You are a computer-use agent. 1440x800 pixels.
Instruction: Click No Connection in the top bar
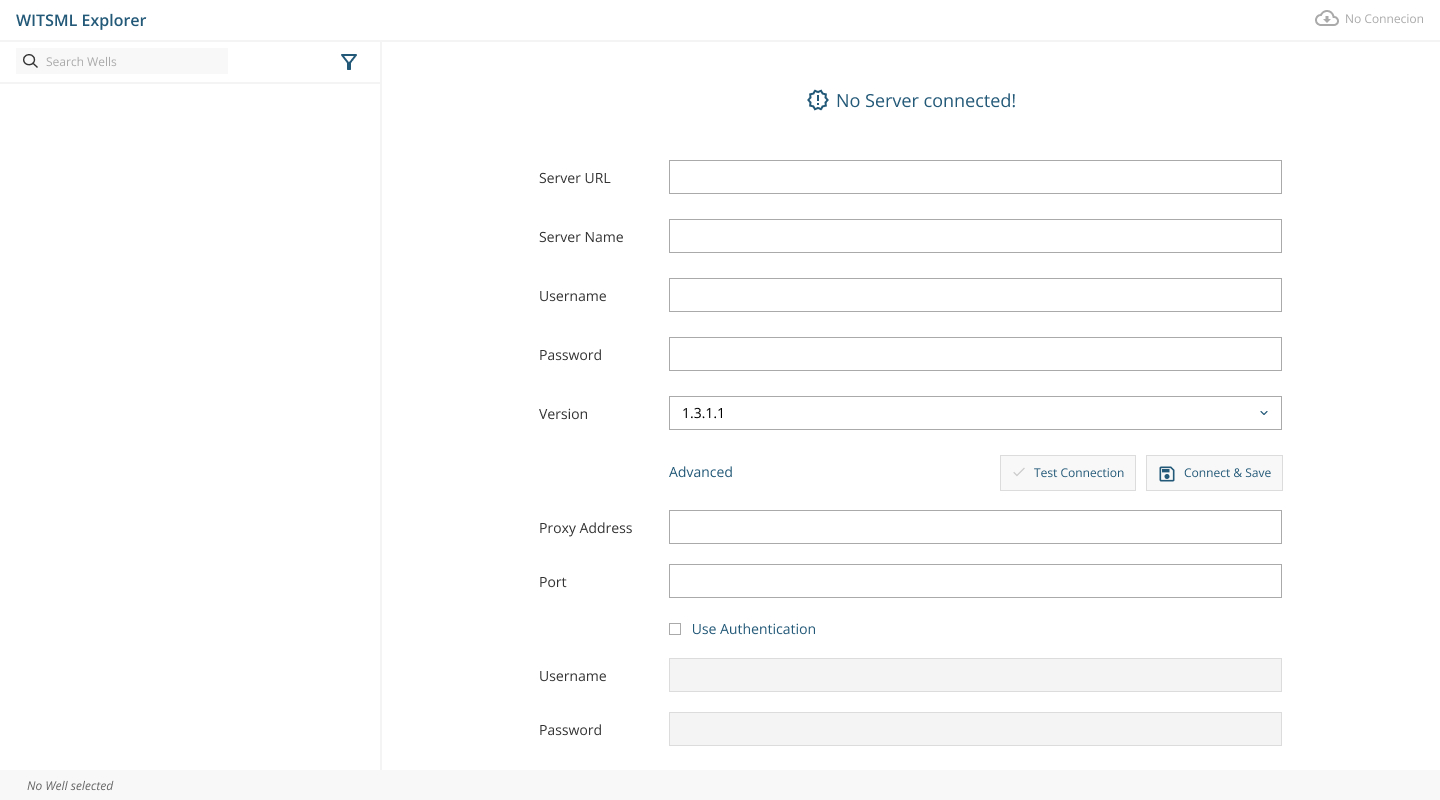1383,18
